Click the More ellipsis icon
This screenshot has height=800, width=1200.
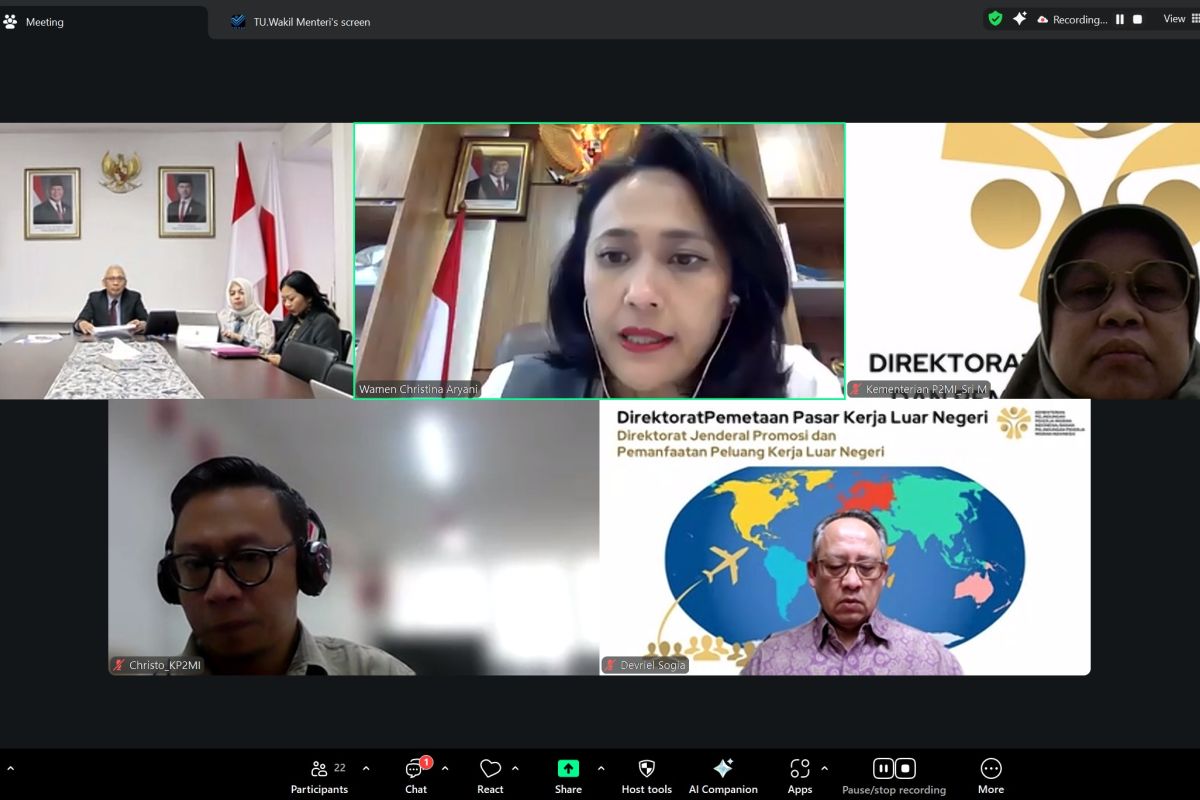990,768
